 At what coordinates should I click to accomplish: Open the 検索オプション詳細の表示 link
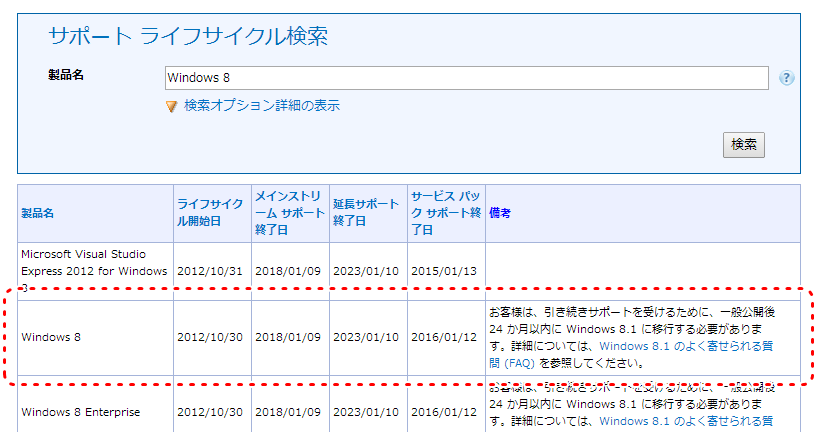[262, 105]
